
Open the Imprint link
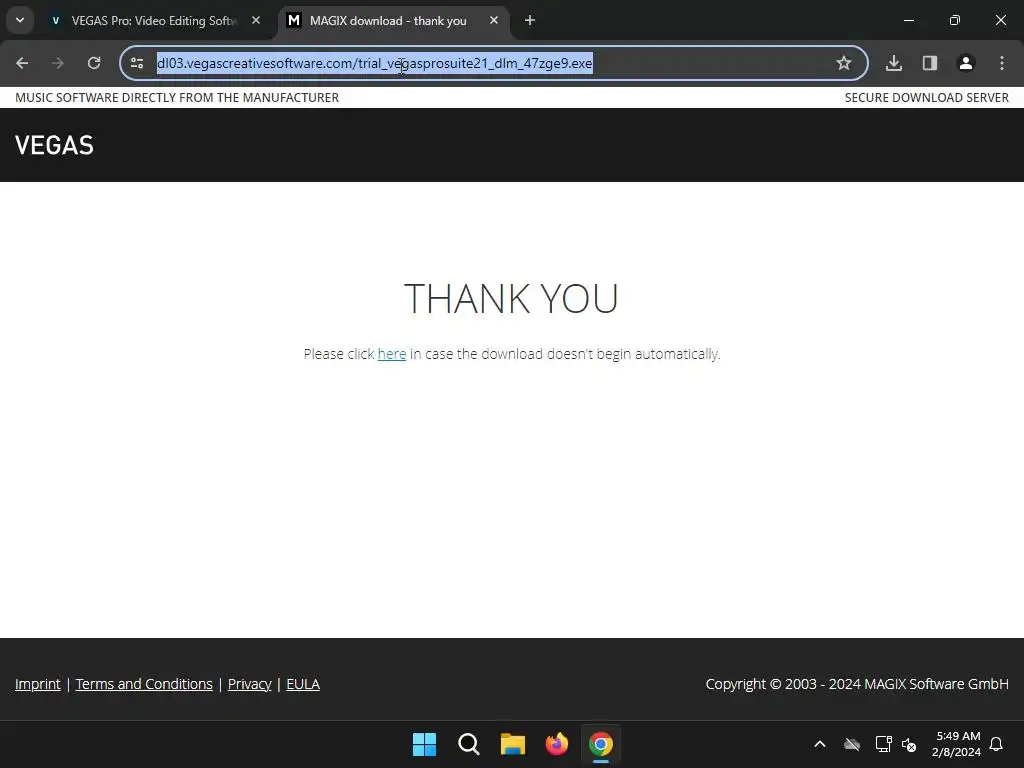(38, 684)
